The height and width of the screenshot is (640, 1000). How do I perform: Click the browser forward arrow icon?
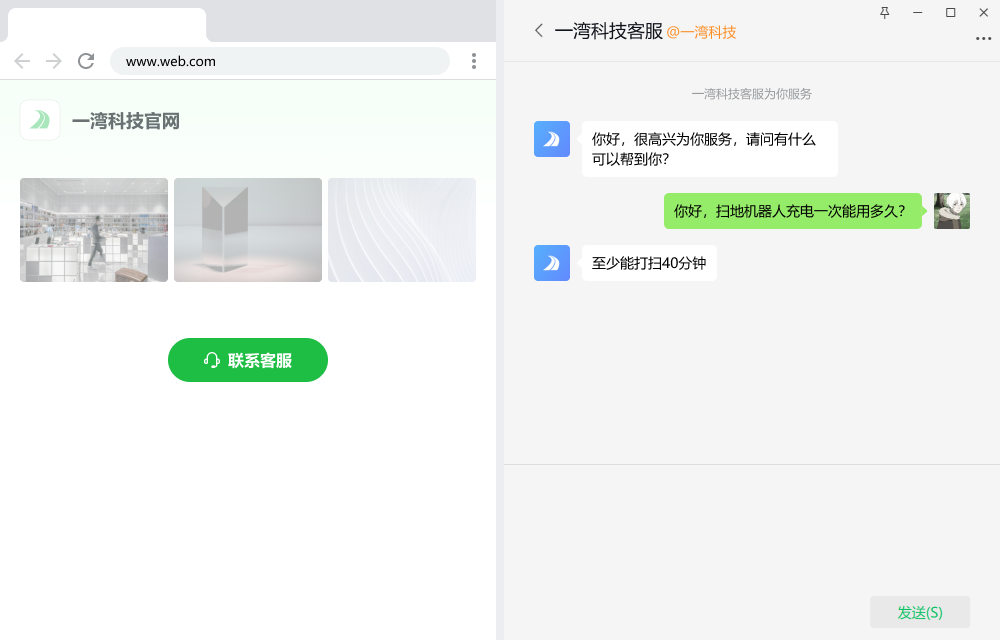pos(54,60)
